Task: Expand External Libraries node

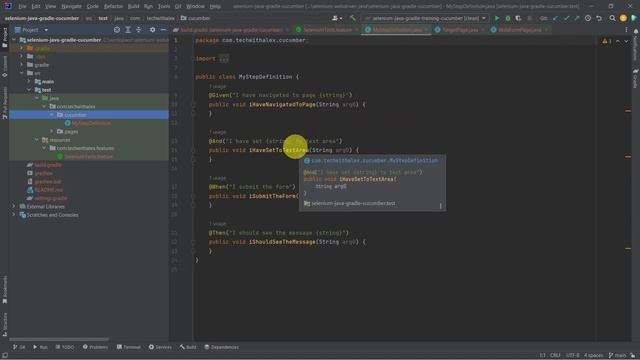Action: 14,207
